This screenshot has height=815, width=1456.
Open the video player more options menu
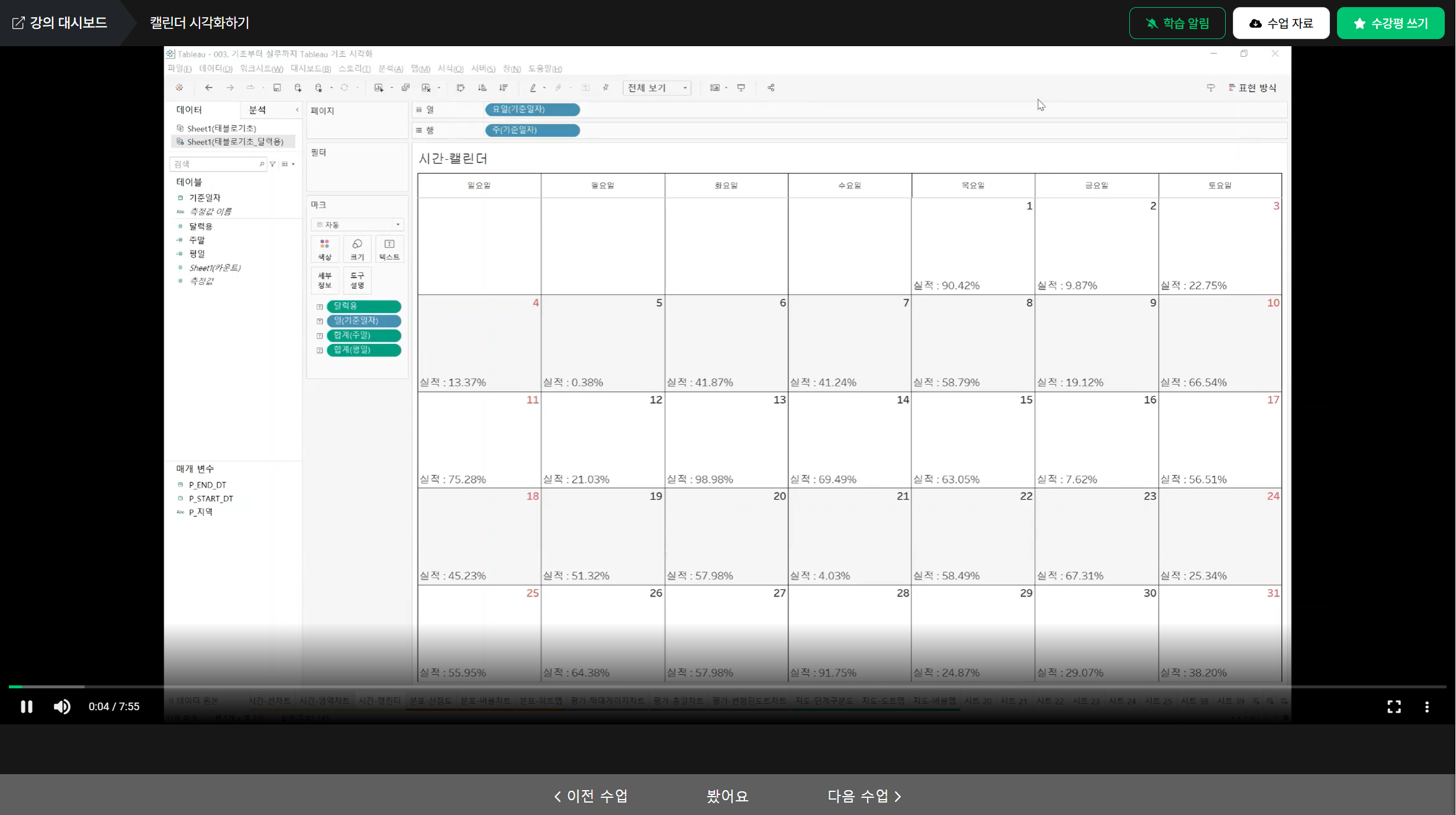point(1427,707)
